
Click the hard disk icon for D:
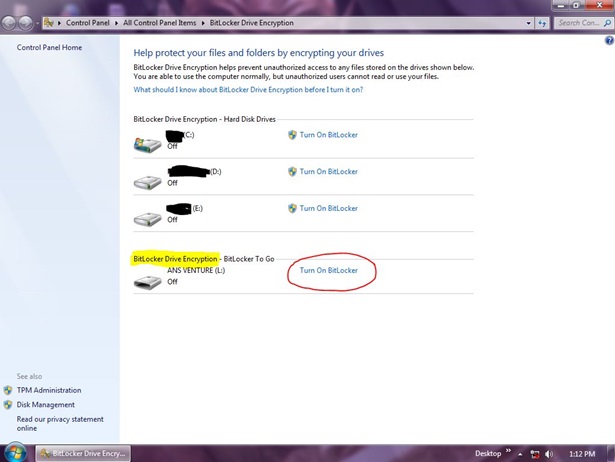click(147, 182)
